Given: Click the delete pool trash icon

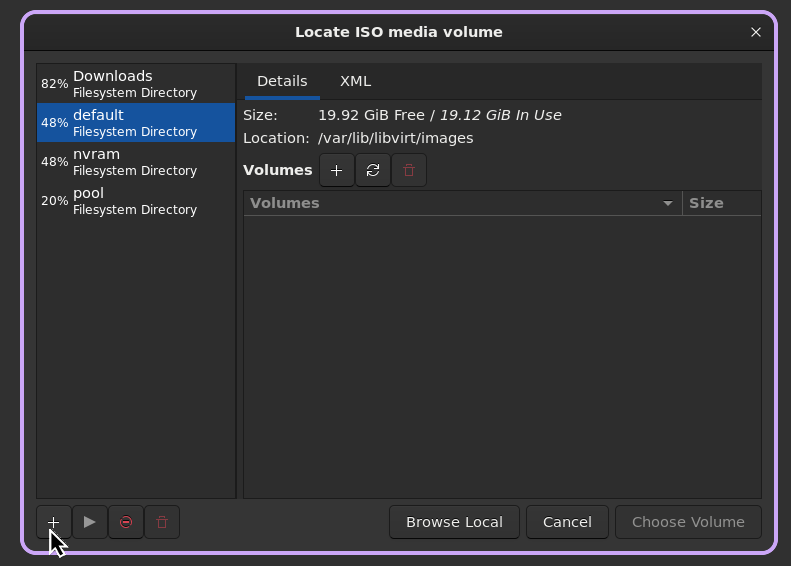Looking at the screenshot, I should coord(162,522).
